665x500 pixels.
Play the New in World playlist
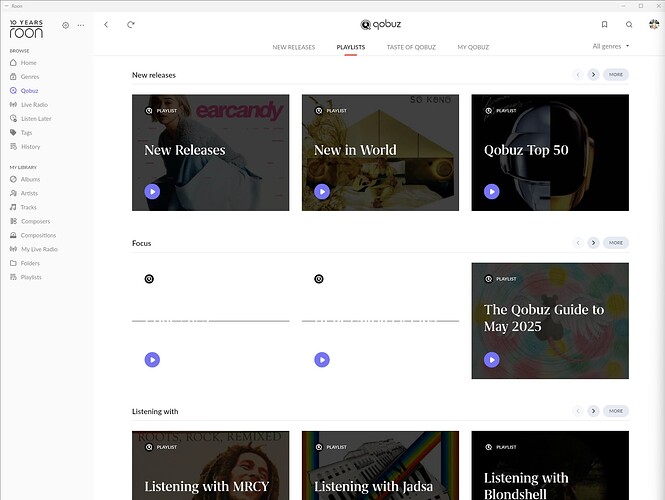322,192
